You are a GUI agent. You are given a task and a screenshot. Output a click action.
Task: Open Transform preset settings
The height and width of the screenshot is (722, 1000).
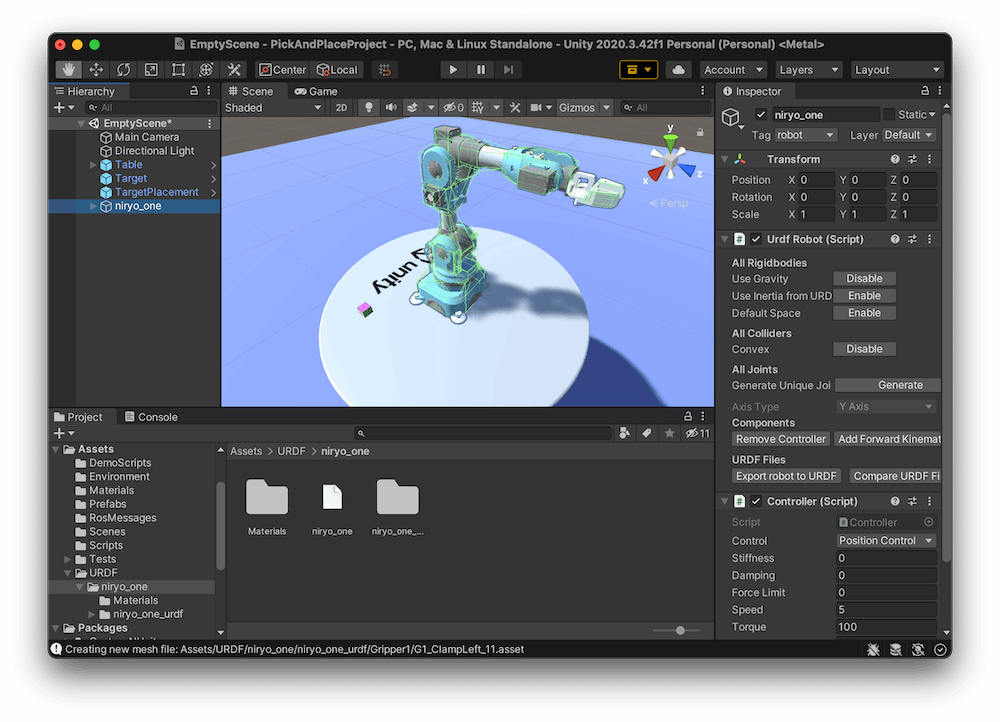point(912,159)
